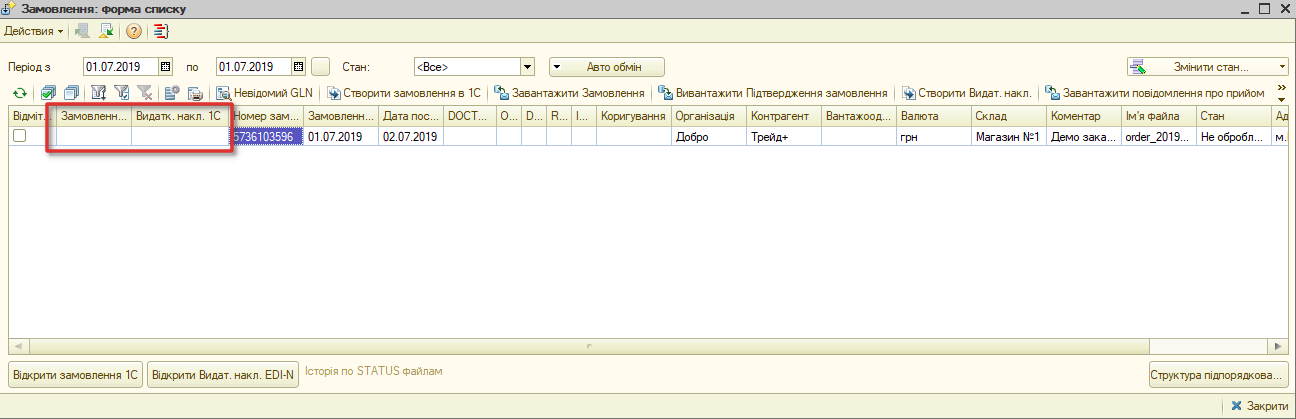Click Завантажити повідомлення про прийом

(x=1154, y=93)
